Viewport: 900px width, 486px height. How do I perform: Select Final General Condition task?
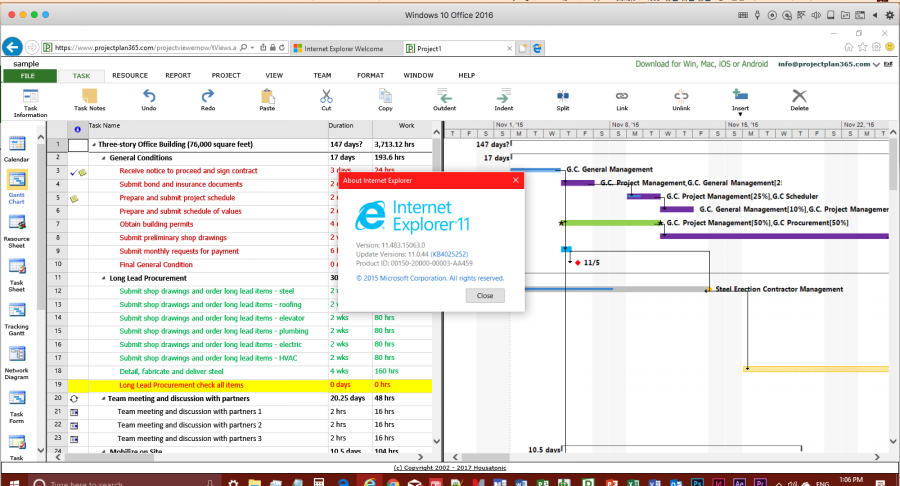156,265
